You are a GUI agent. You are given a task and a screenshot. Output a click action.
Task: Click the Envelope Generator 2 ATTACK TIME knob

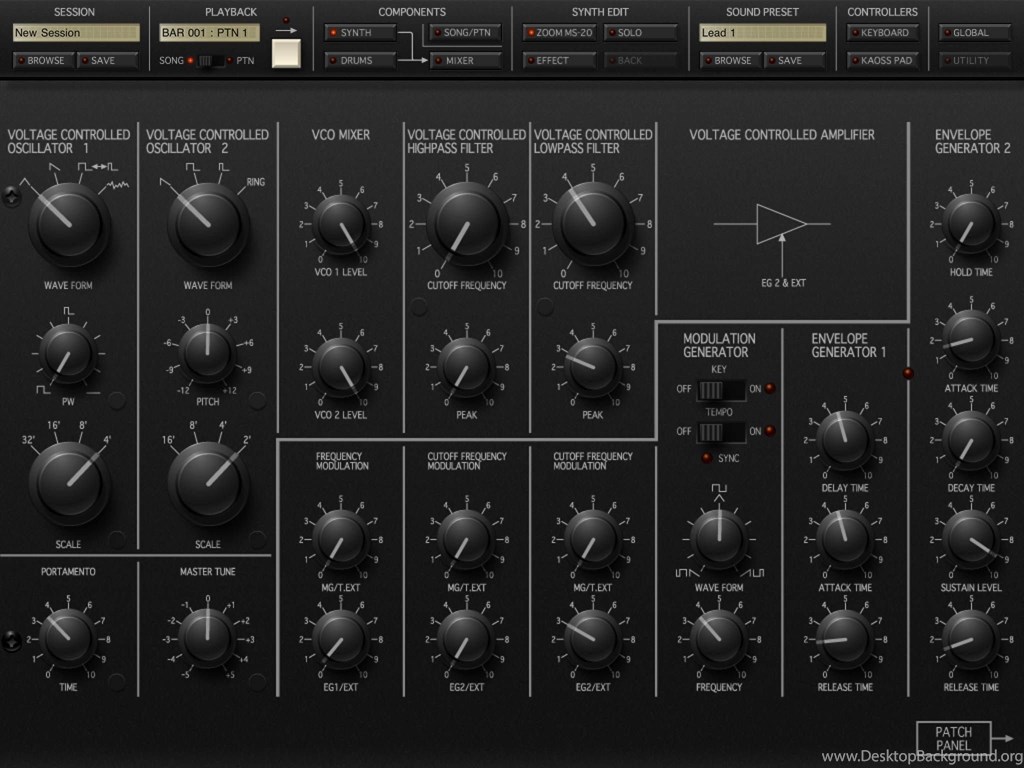[x=971, y=340]
